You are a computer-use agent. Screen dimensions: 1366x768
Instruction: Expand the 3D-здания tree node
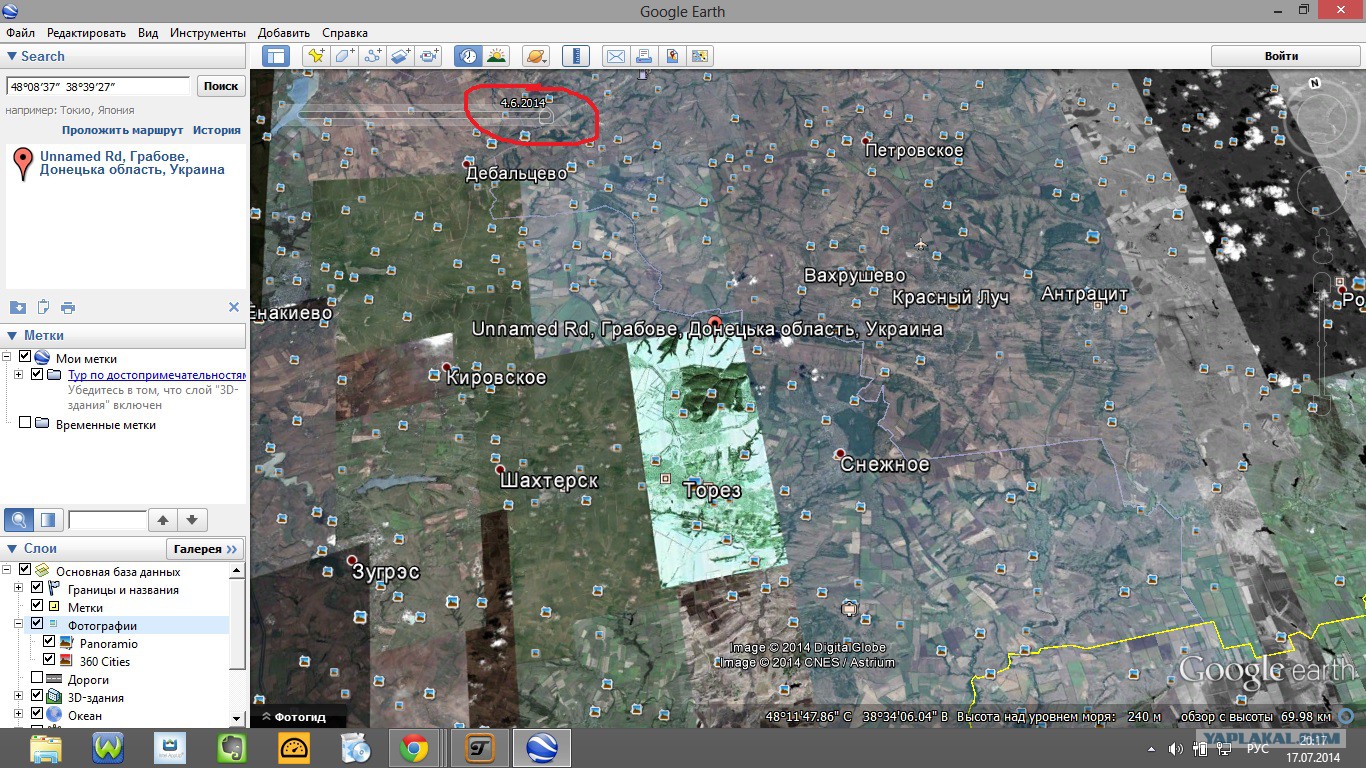click(19, 697)
